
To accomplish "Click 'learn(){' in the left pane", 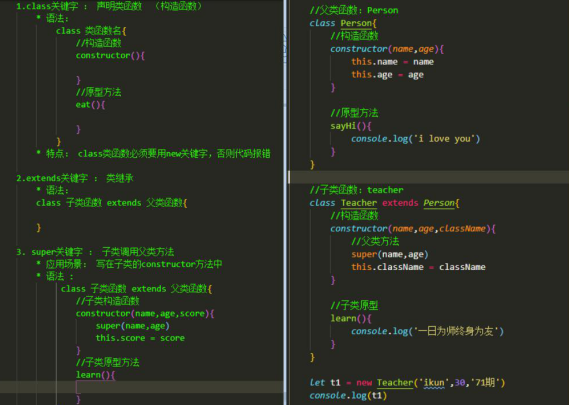I will tap(95, 375).
